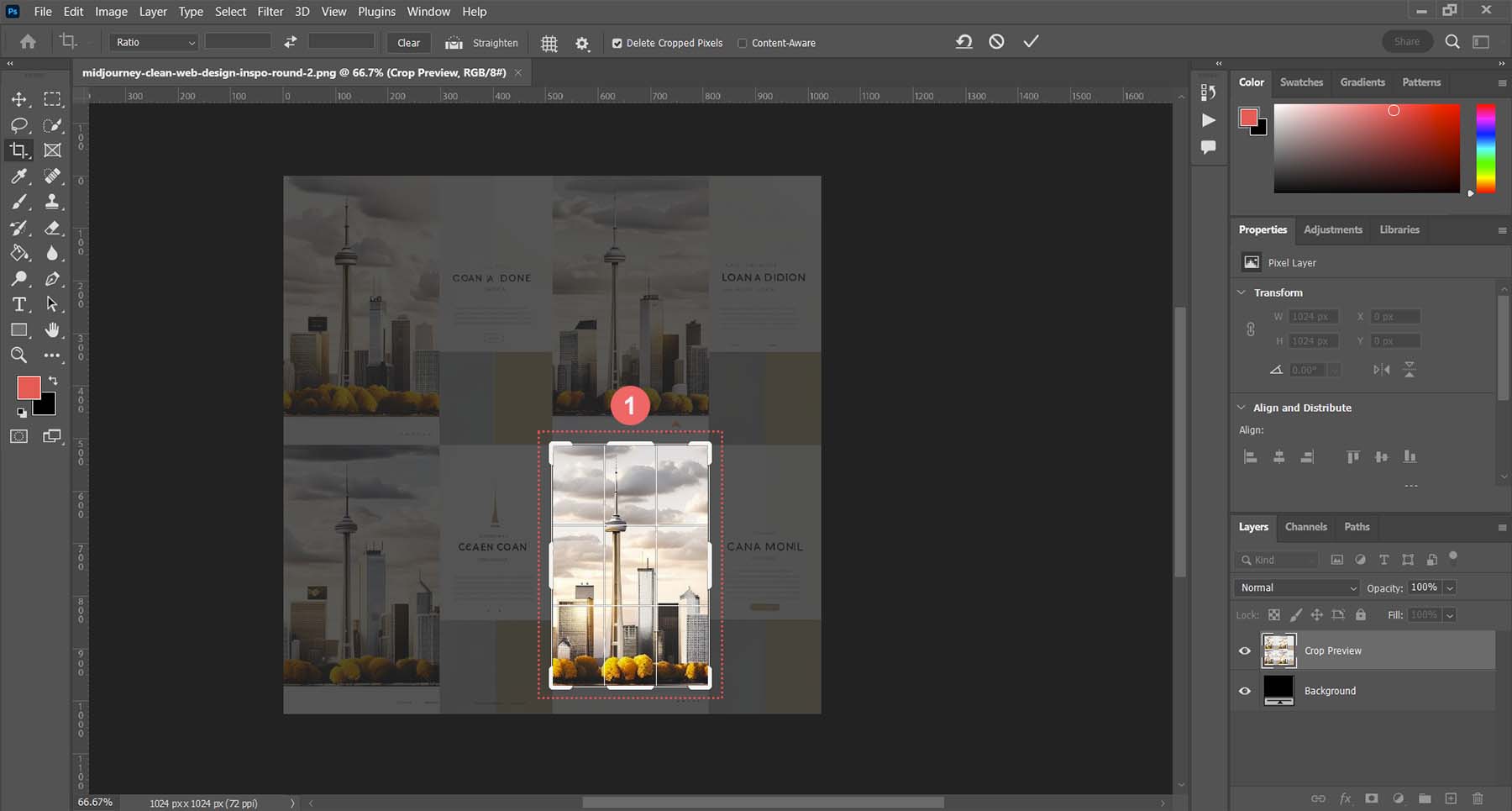Select the Move tool
The width and height of the screenshot is (1512, 811).
coord(18,99)
